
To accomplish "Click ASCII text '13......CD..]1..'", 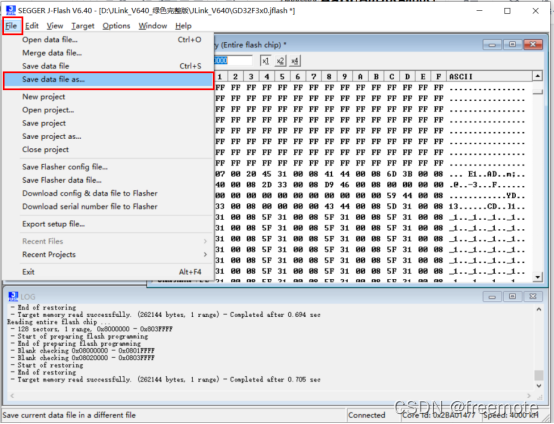I will 487,206.
